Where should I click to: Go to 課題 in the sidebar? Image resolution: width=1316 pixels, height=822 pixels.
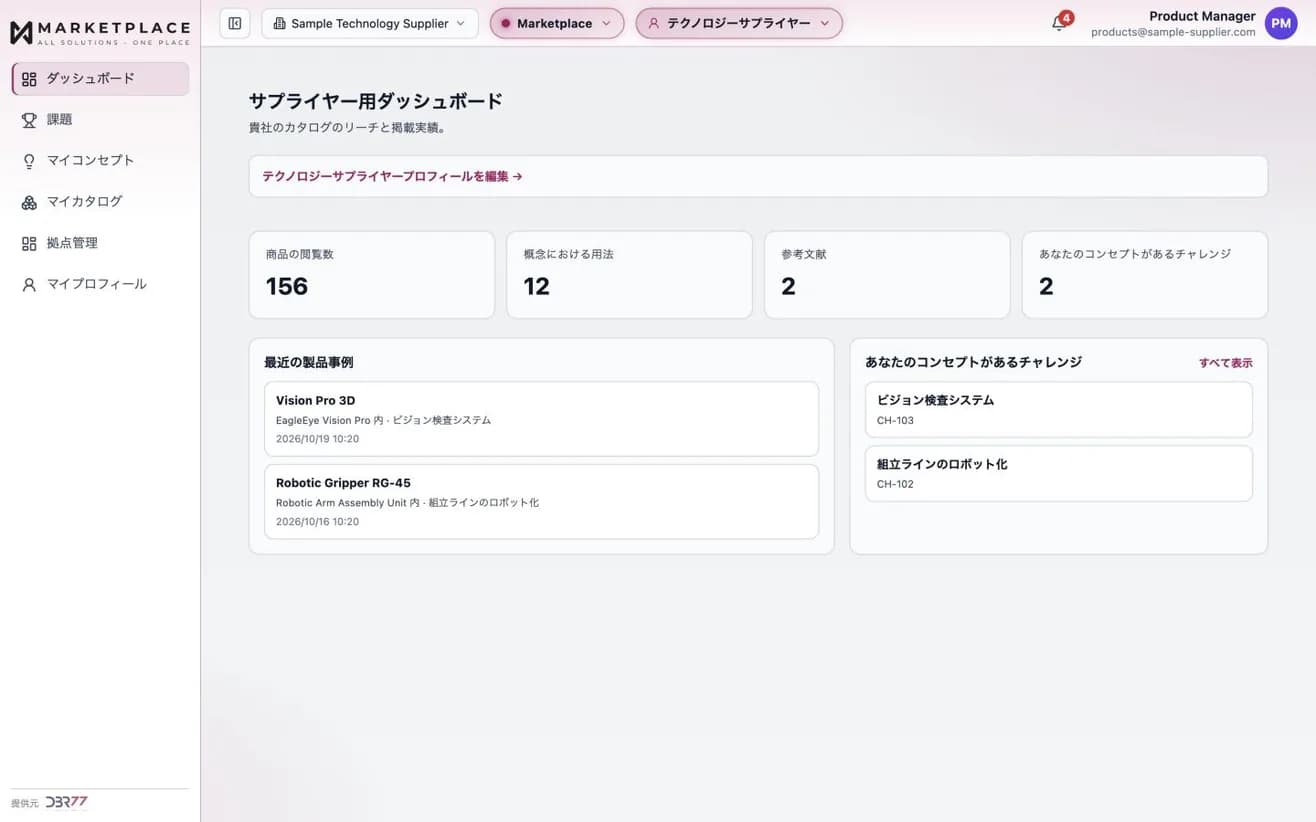100,120
